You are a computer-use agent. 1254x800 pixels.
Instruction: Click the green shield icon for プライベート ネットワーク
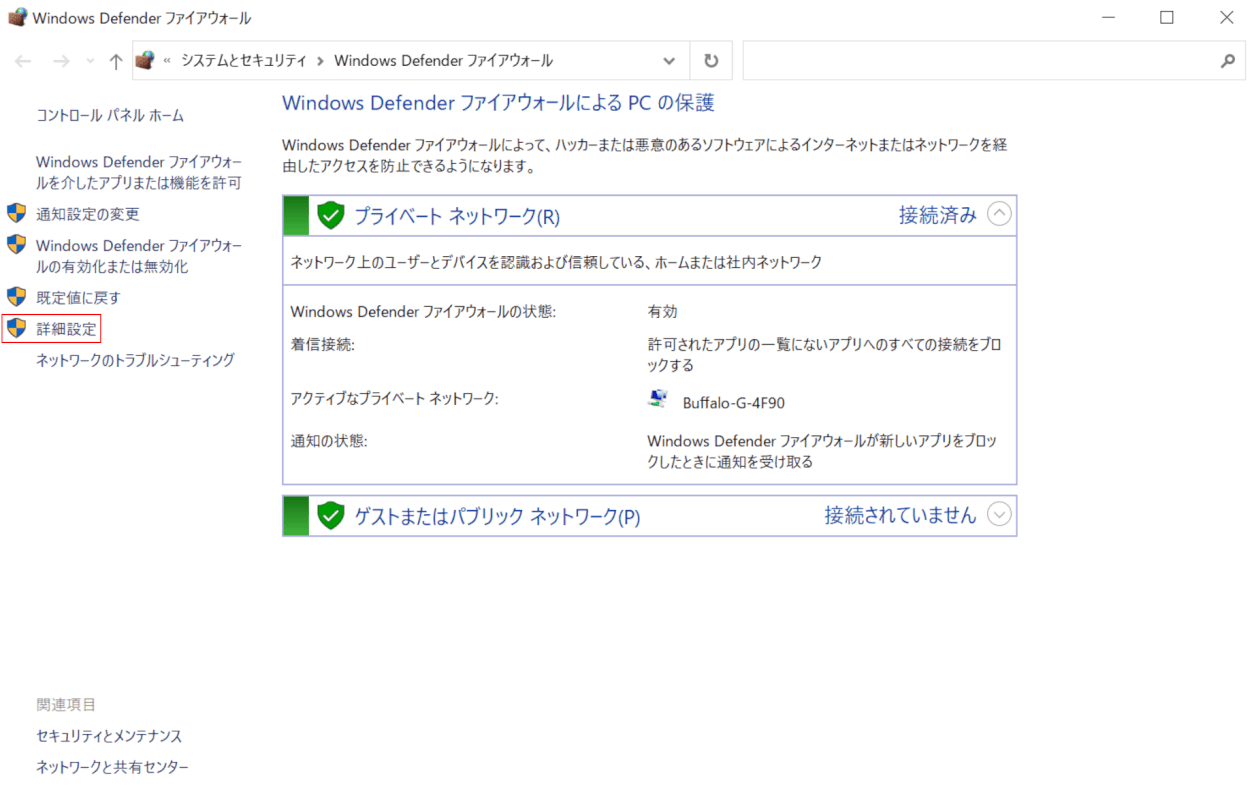click(331, 215)
